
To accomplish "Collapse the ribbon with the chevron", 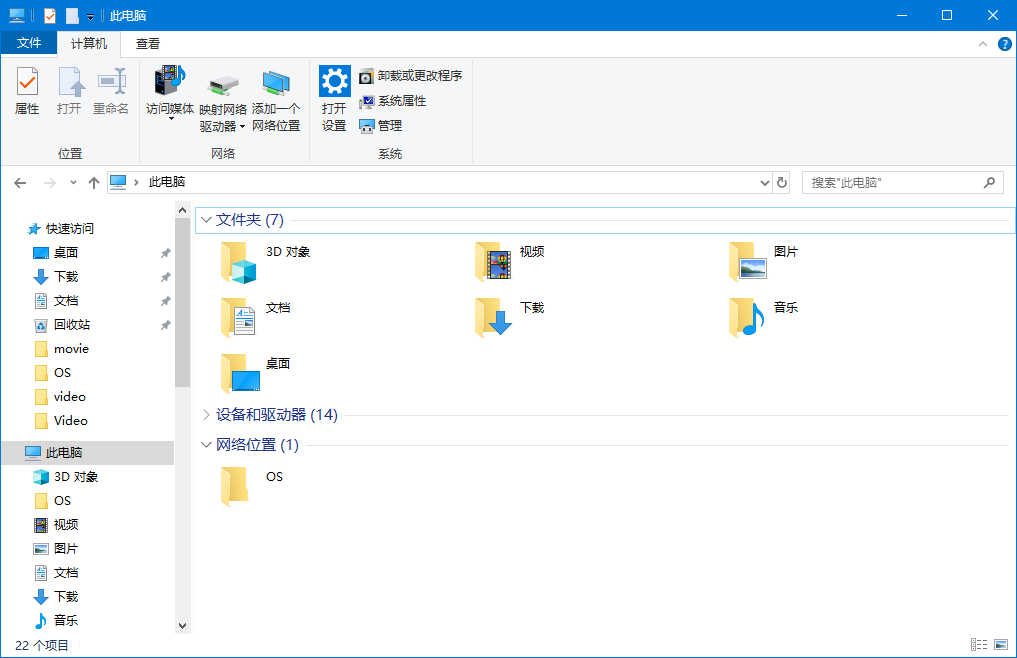I will (983, 44).
